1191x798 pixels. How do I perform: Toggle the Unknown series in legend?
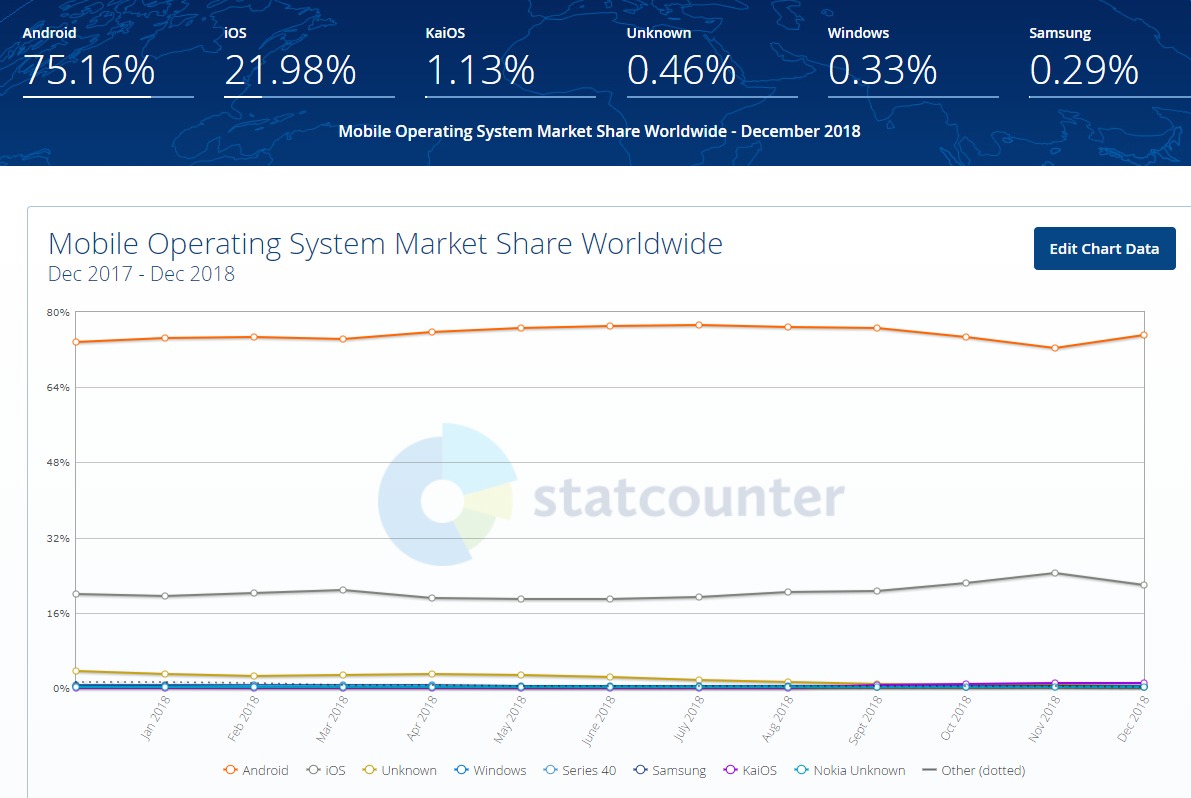400,770
